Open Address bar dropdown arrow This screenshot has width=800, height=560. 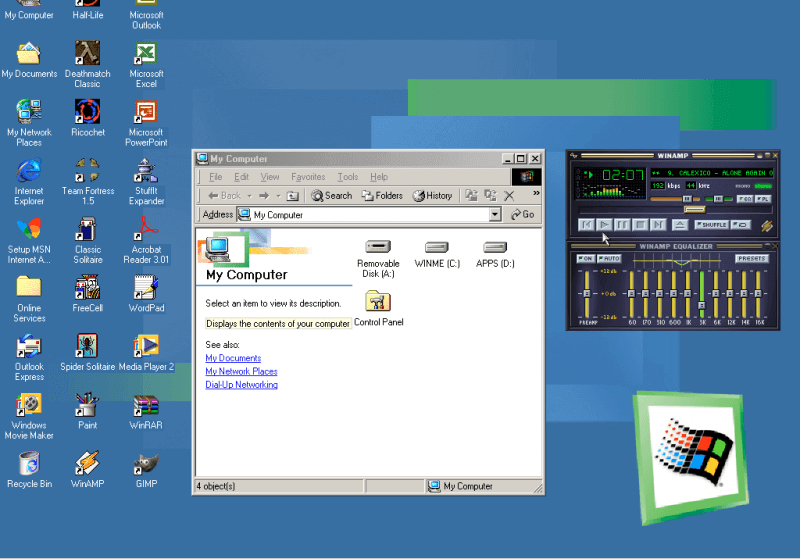point(495,215)
